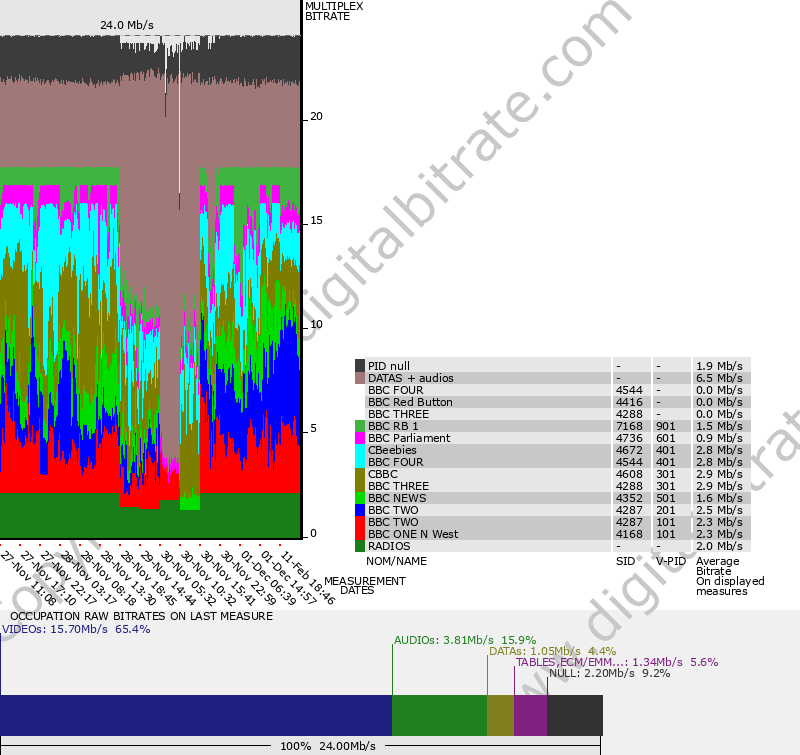Click the 'AUDIOs: 3.81Mb/s 15.9%' label
This screenshot has height=755, width=800.
465,640
